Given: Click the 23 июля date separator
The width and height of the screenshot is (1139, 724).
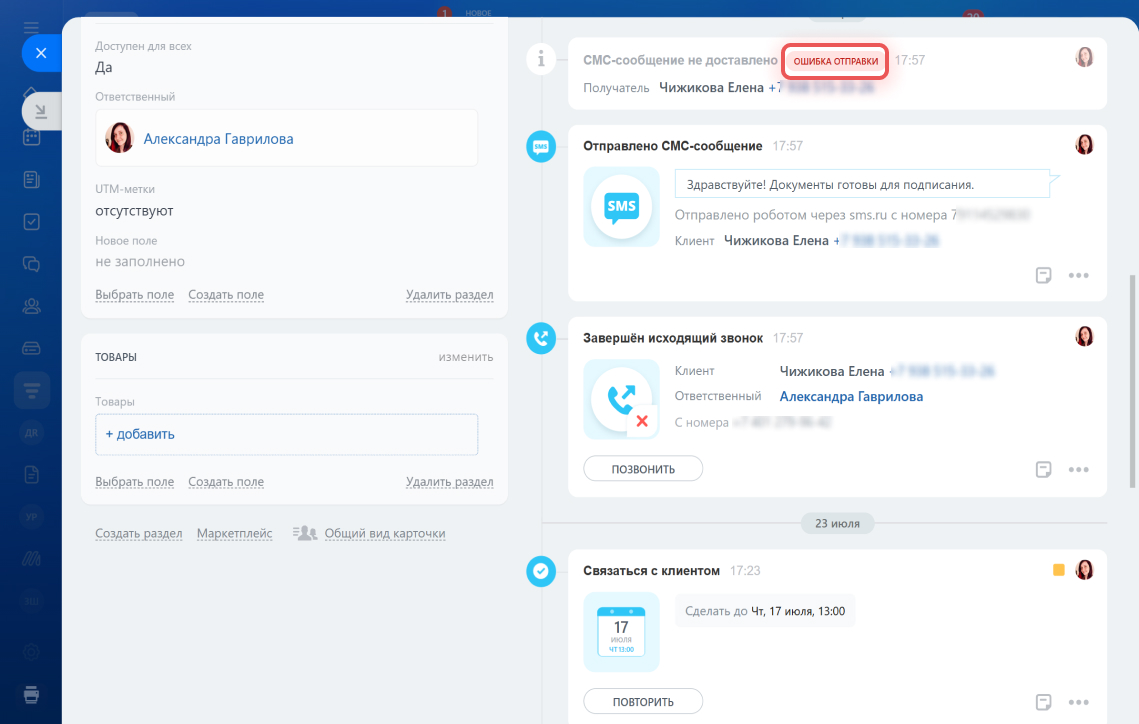Looking at the screenshot, I should click(x=837, y=523).
